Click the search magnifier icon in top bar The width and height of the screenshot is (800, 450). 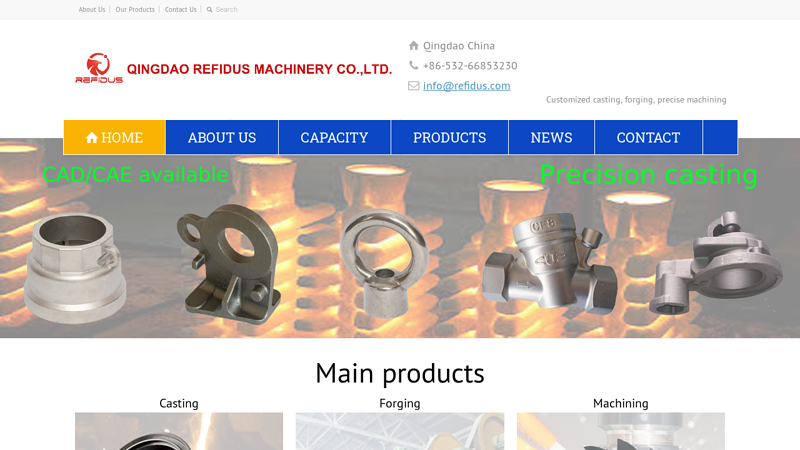click(x=209, y=9)
